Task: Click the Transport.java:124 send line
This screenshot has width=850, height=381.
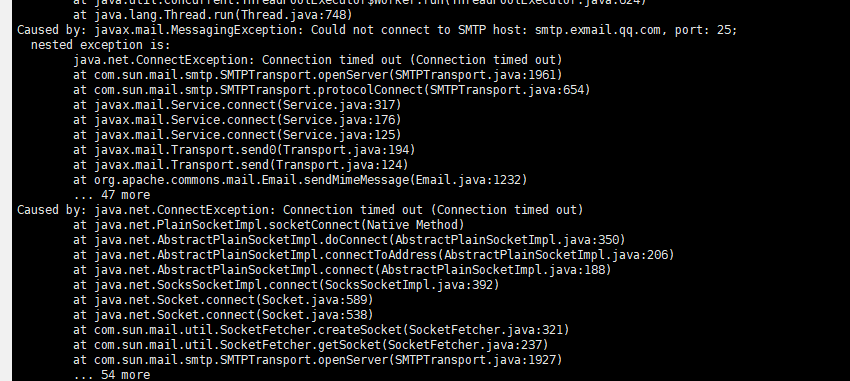Action: pos(241,165)
